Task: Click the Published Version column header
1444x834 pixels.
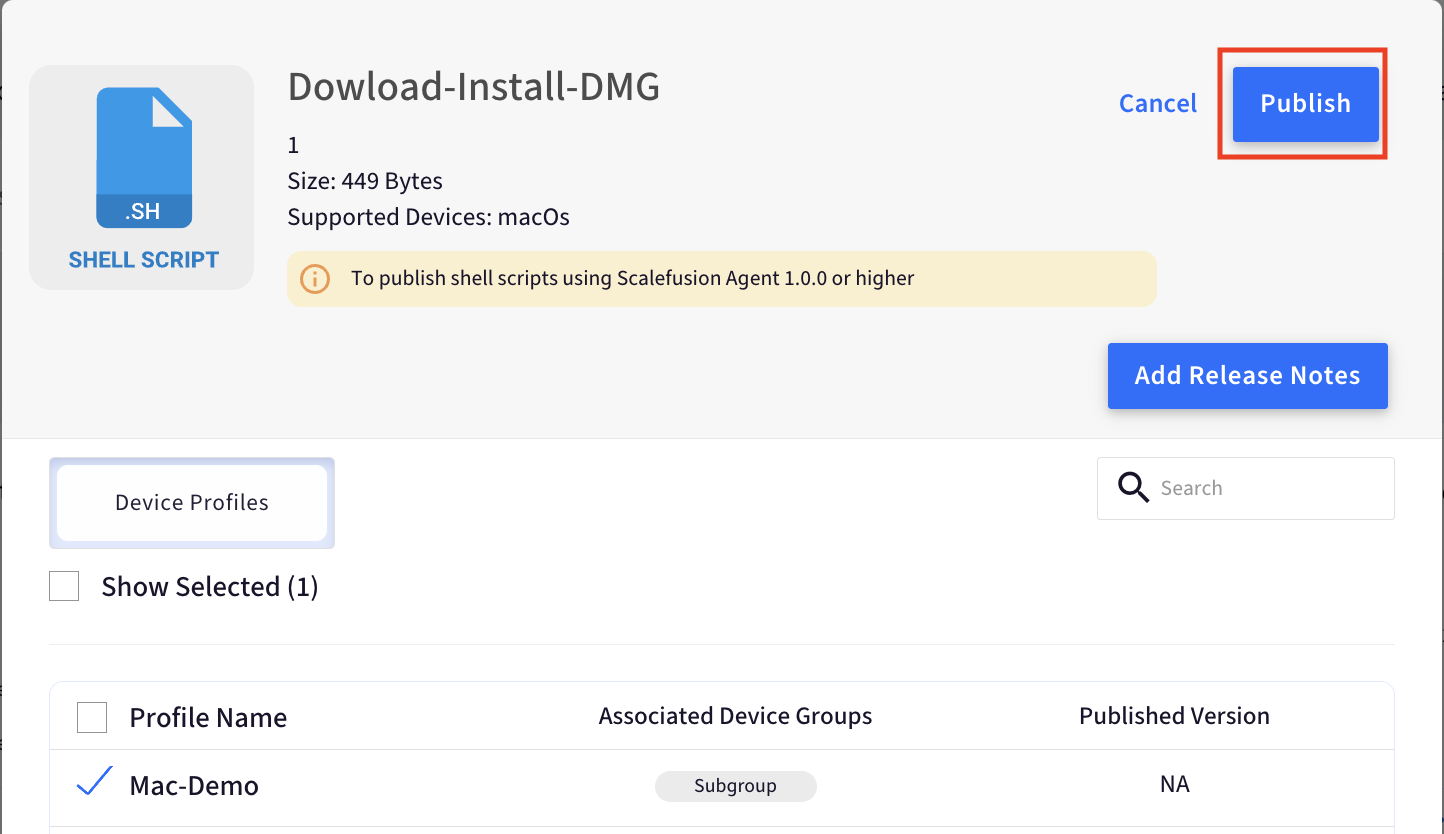Action: coord(1174,716)
